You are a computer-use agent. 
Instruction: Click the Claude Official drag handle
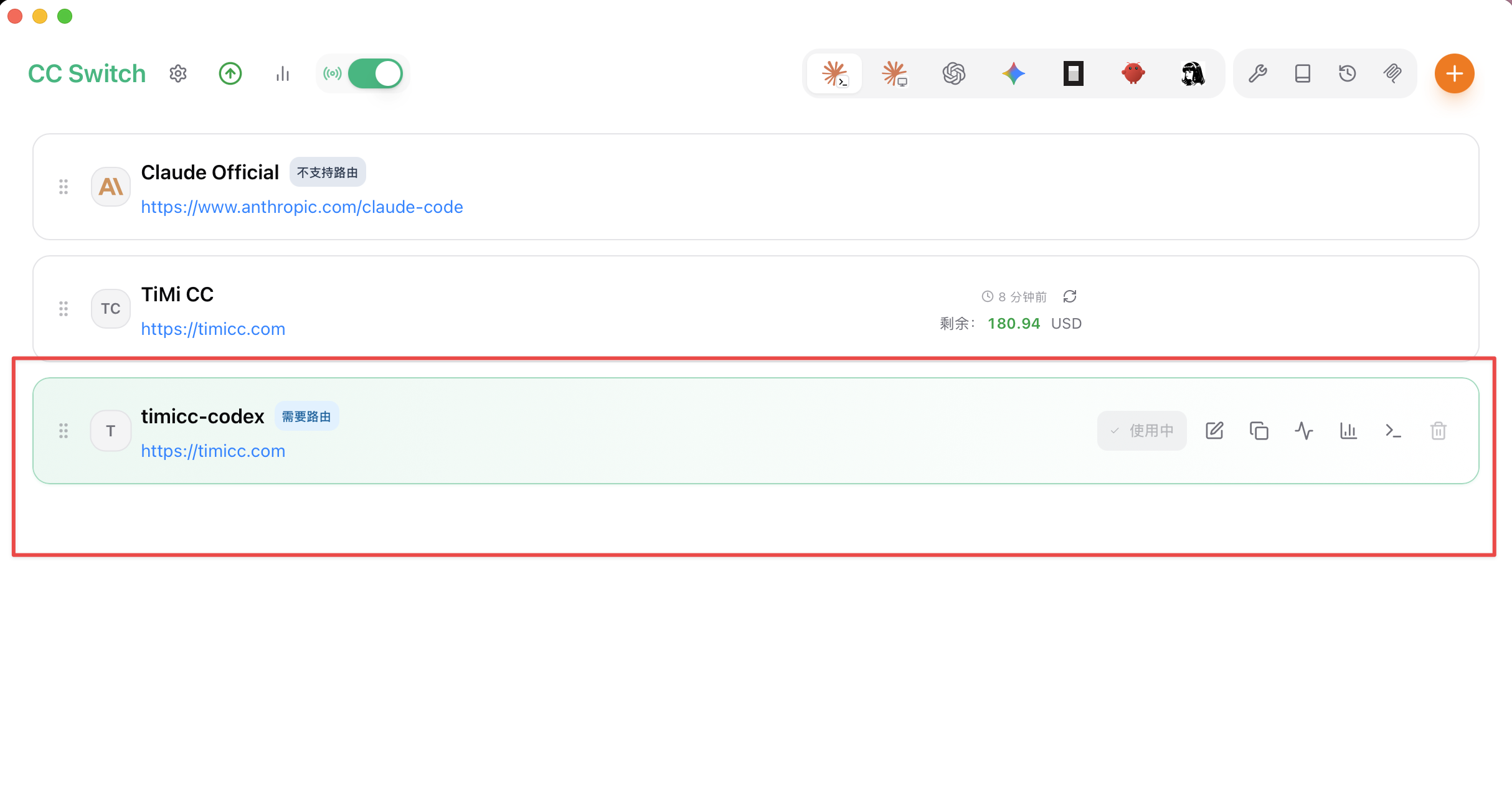pos(64,187)
